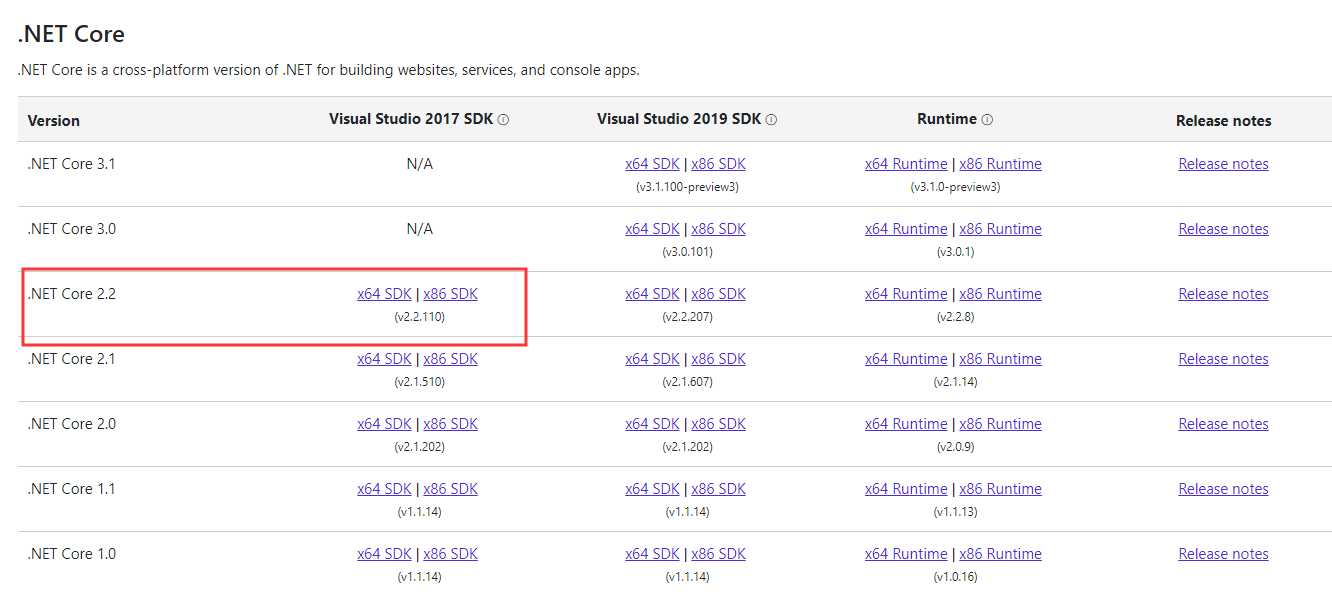Open .NET Core 2.1 x86 Runtime link
The width and height of the screenshot is (1332, 609).
click(1000, 359)
